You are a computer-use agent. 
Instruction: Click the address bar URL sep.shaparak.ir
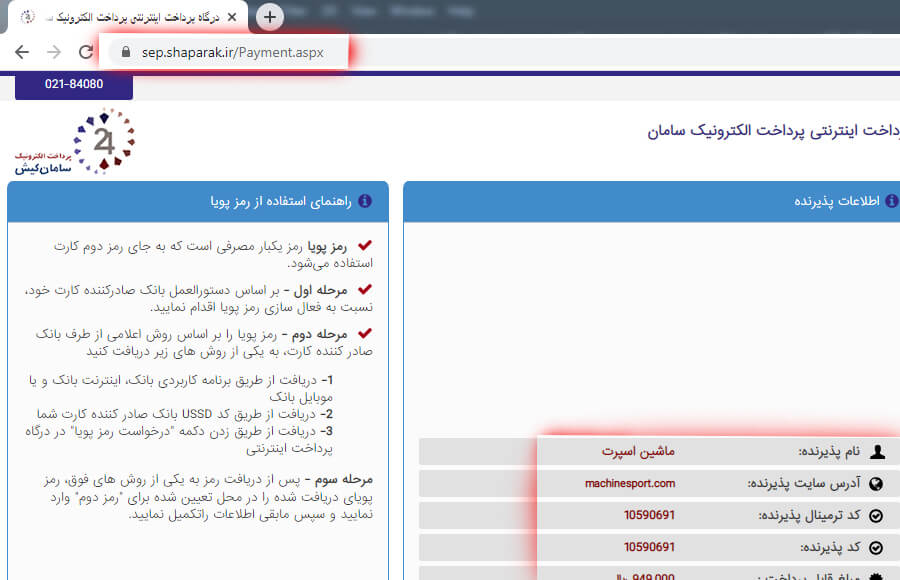tap(232, 52)
